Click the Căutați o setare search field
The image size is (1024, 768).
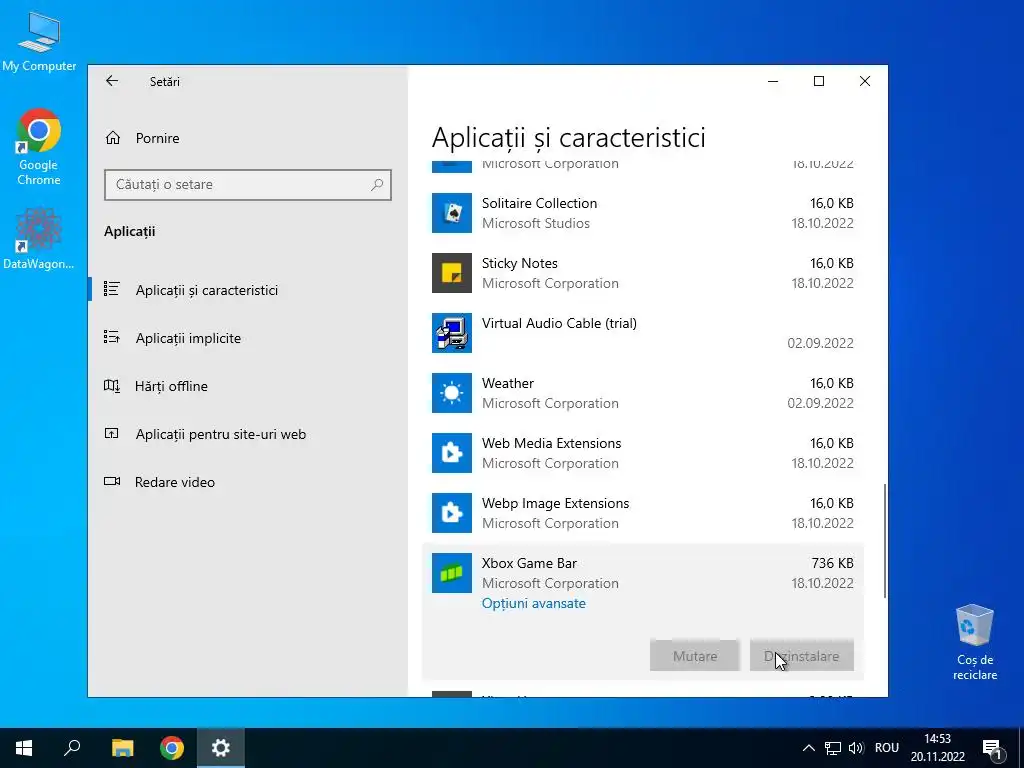point(248,185)
